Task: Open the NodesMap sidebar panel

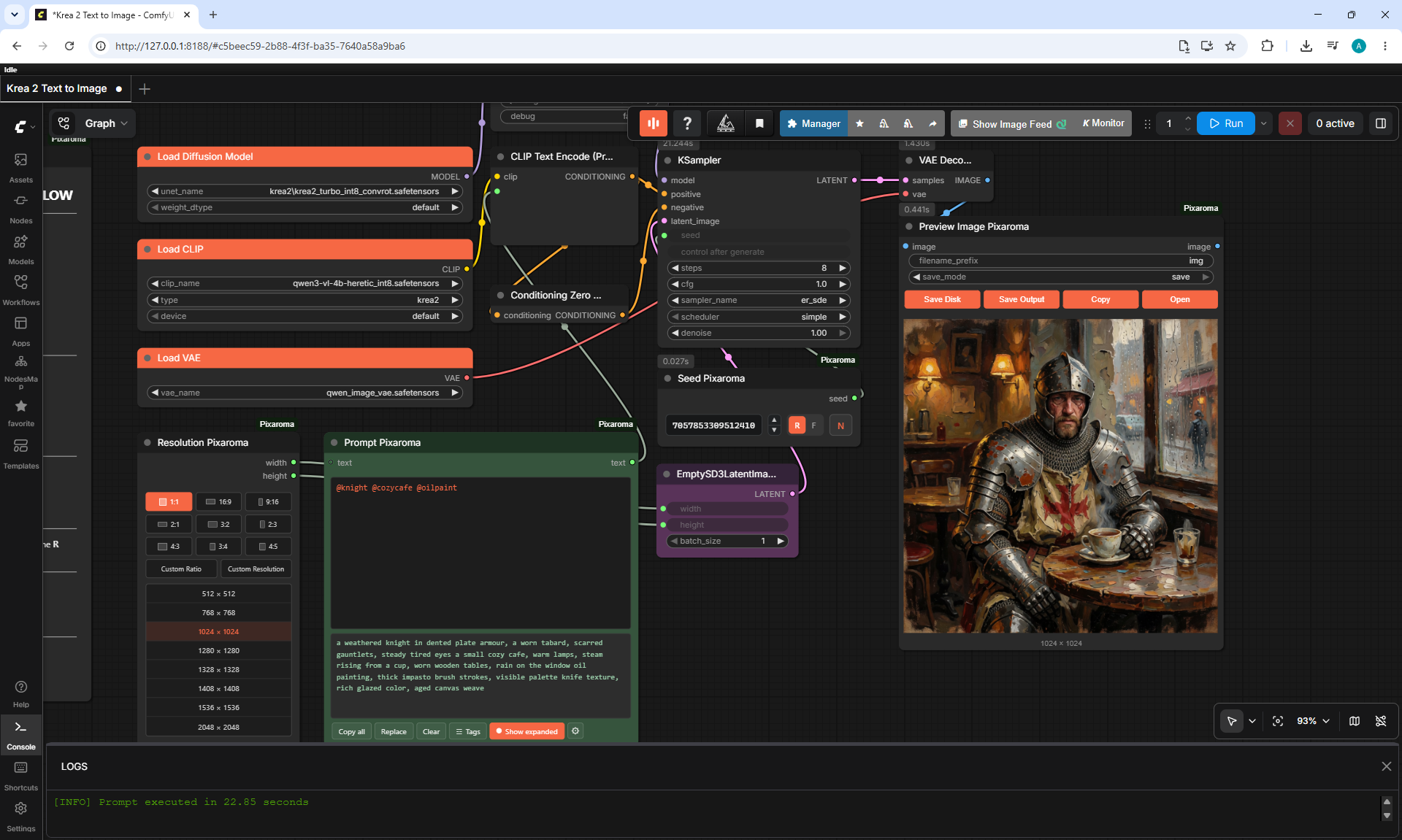Action: (20, 371)
